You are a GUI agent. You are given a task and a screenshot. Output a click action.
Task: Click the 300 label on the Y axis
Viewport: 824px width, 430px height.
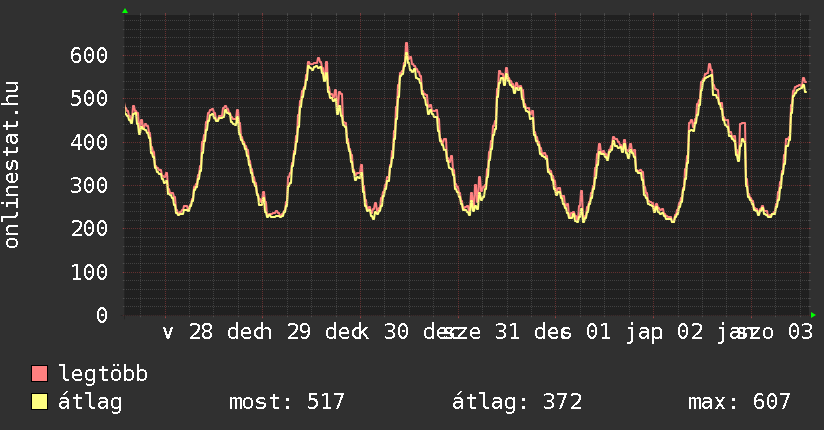coord(90,185)
